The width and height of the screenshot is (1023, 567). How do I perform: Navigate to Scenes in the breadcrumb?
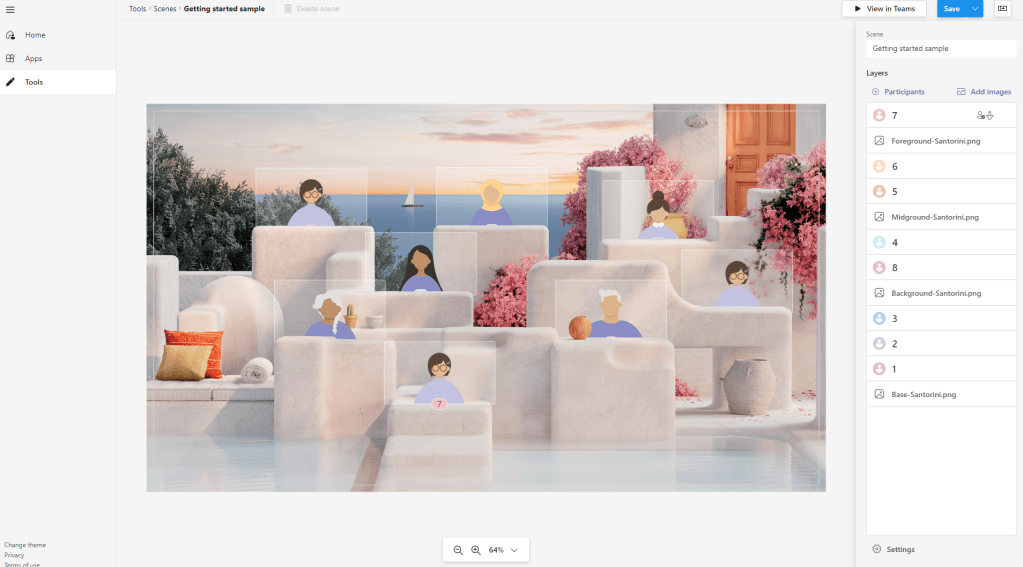point(164,8)
